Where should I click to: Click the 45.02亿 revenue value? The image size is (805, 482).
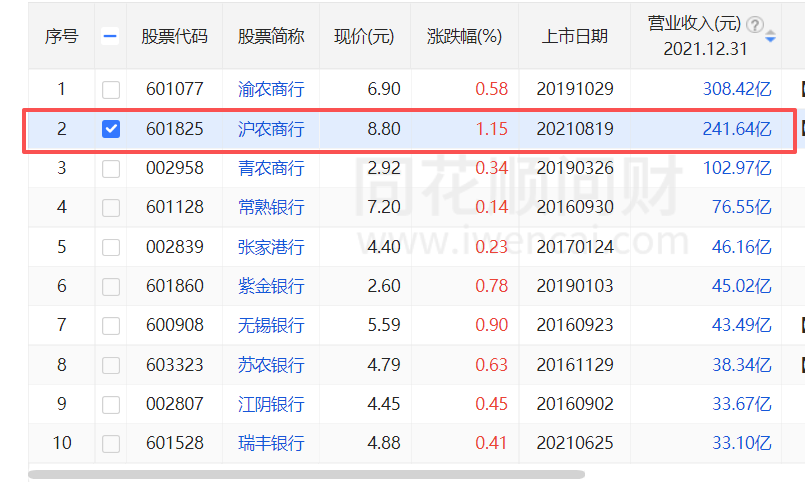point(742,286)
